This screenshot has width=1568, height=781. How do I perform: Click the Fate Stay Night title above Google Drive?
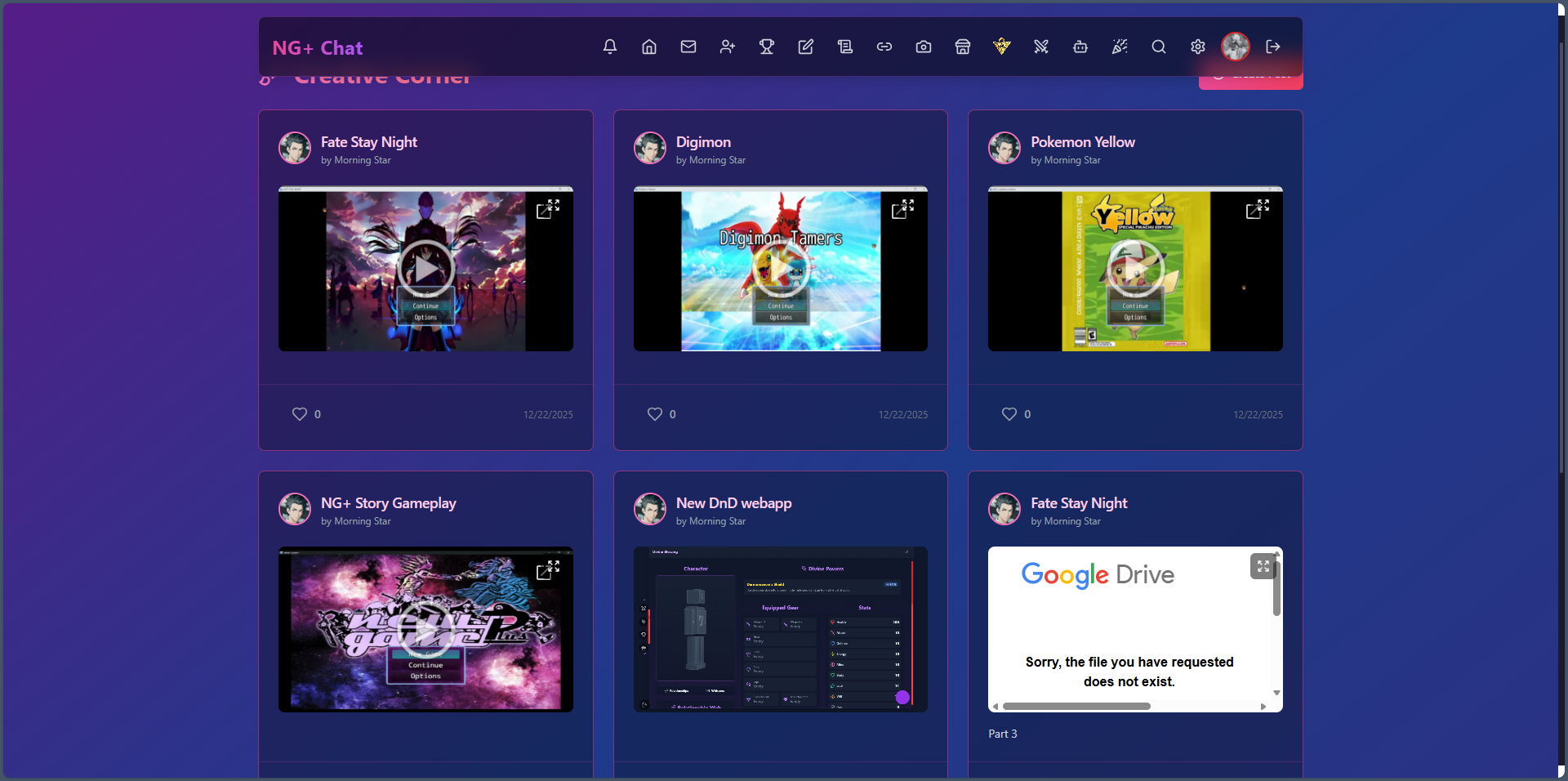click(1079, 503)
